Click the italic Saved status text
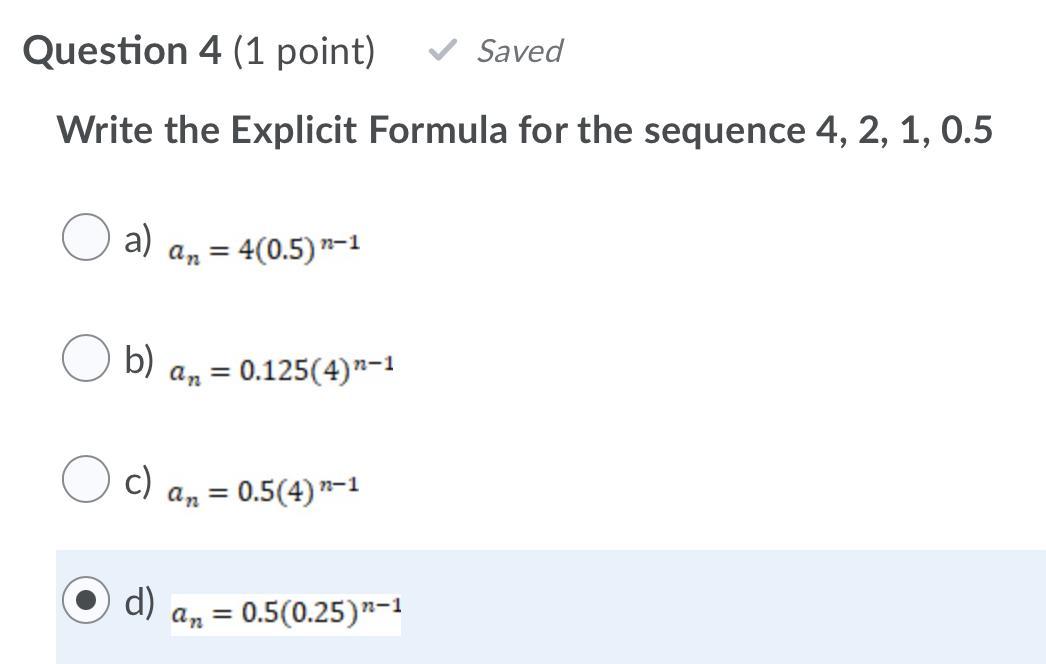 point(519,51)
